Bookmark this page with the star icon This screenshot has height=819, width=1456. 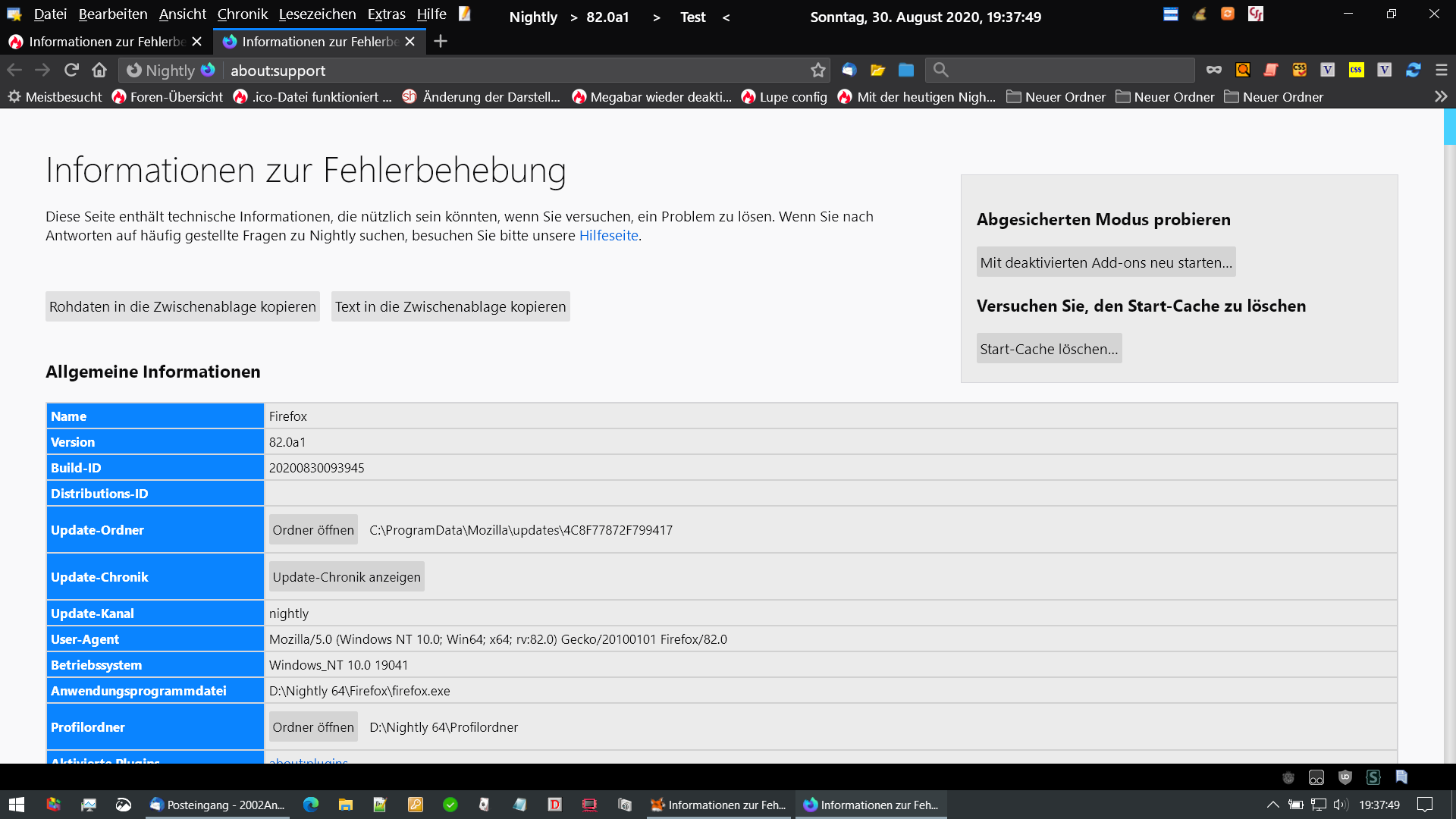(817, 71)
